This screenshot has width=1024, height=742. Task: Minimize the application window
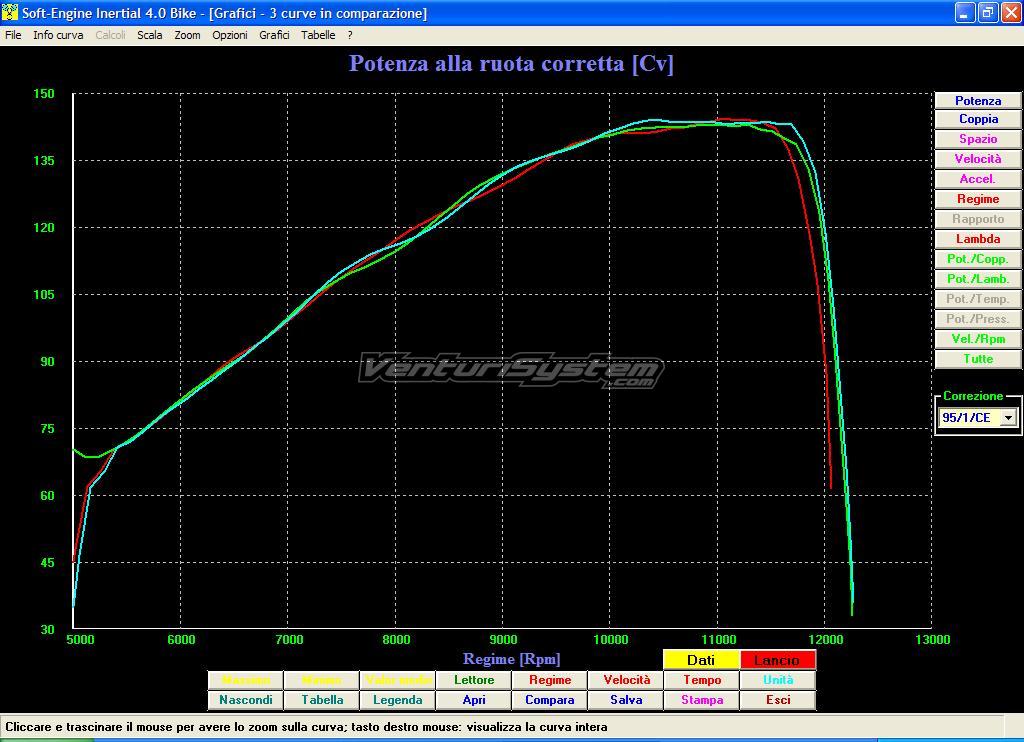[x=965, y=12]
